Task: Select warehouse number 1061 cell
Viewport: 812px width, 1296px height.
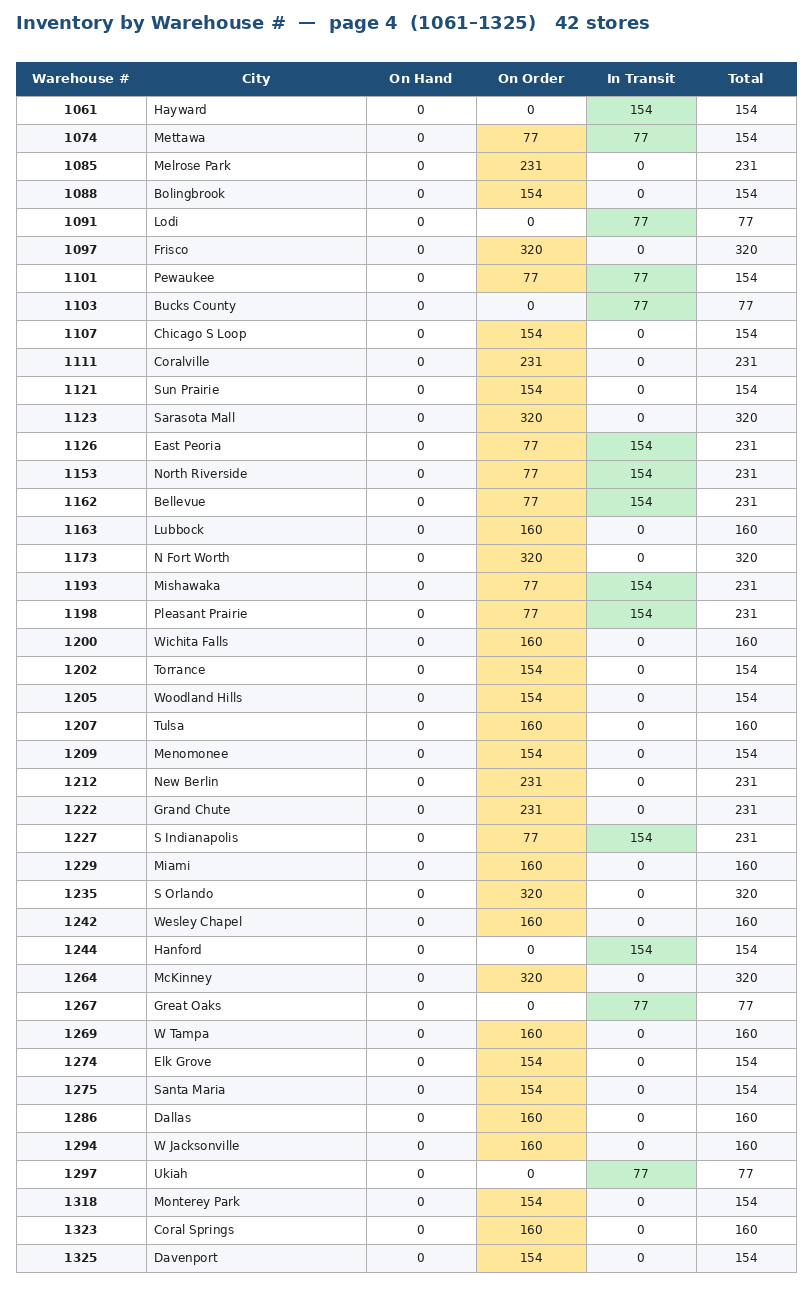Action: click(81, 110)
